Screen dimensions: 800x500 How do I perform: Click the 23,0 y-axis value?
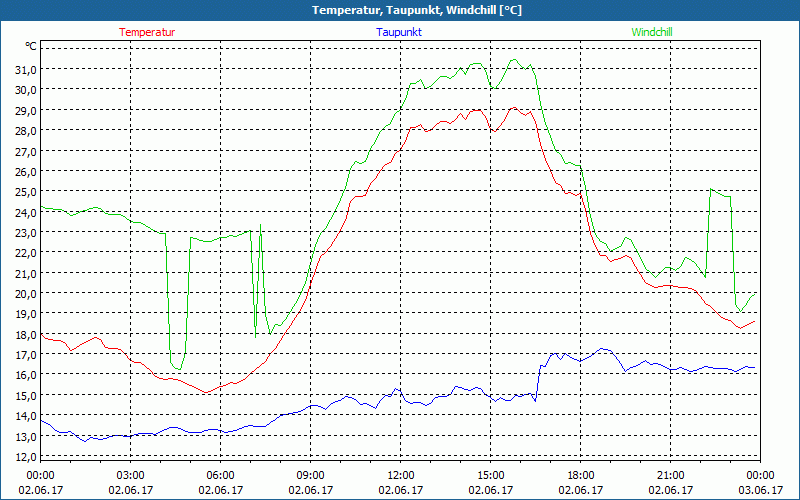coord(26,233)
